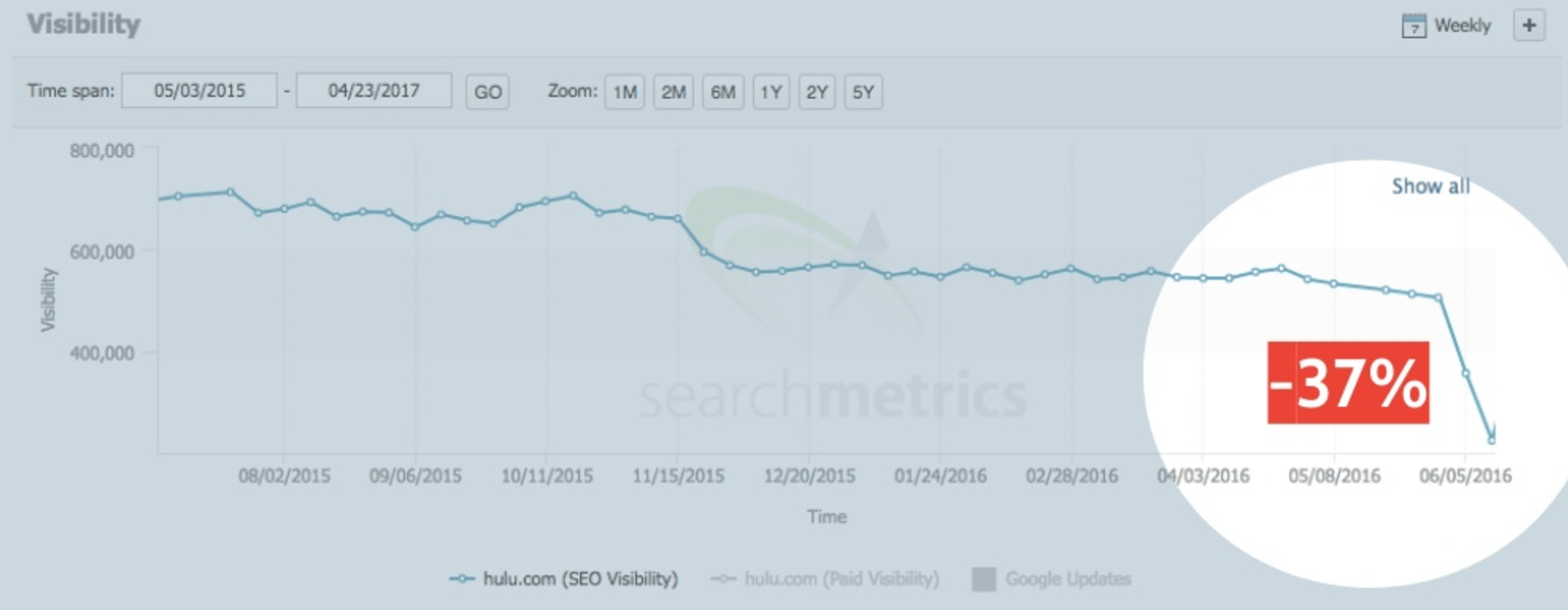1568x610 pixels.
Task: Select the 6M zoom range
Action: tap(722, 92)
